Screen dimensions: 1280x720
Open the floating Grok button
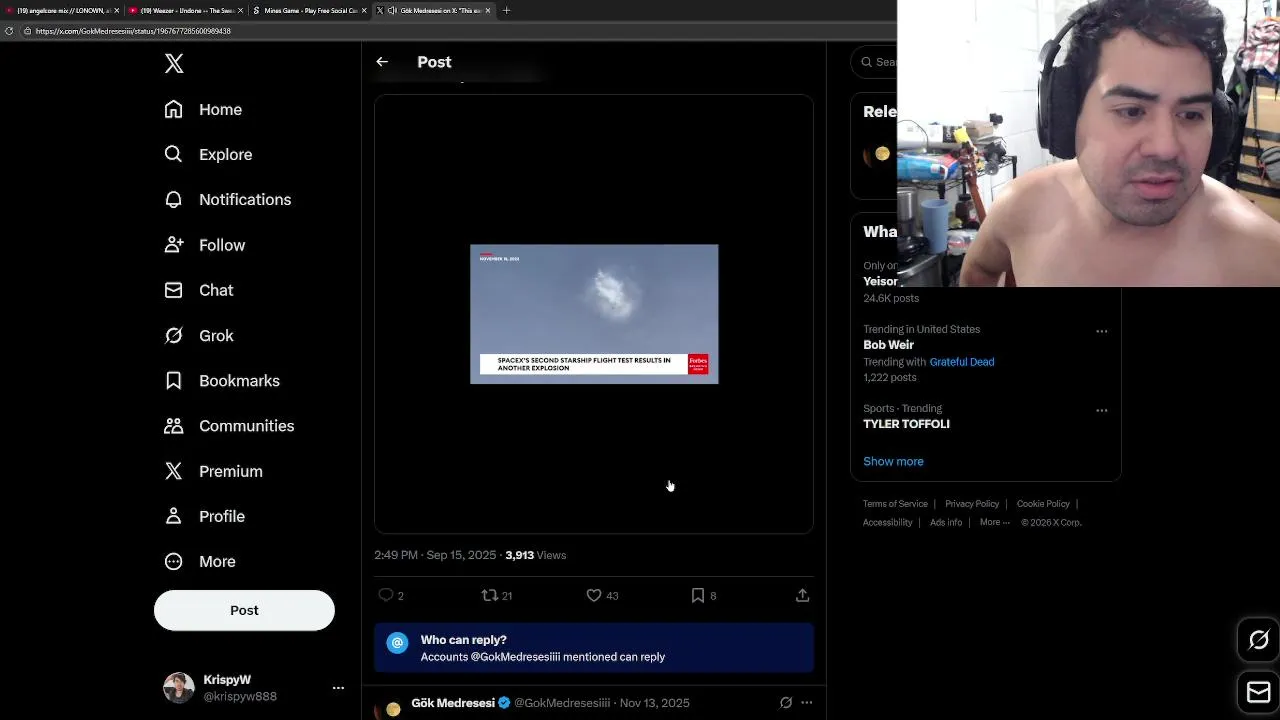click(1259, 640)
